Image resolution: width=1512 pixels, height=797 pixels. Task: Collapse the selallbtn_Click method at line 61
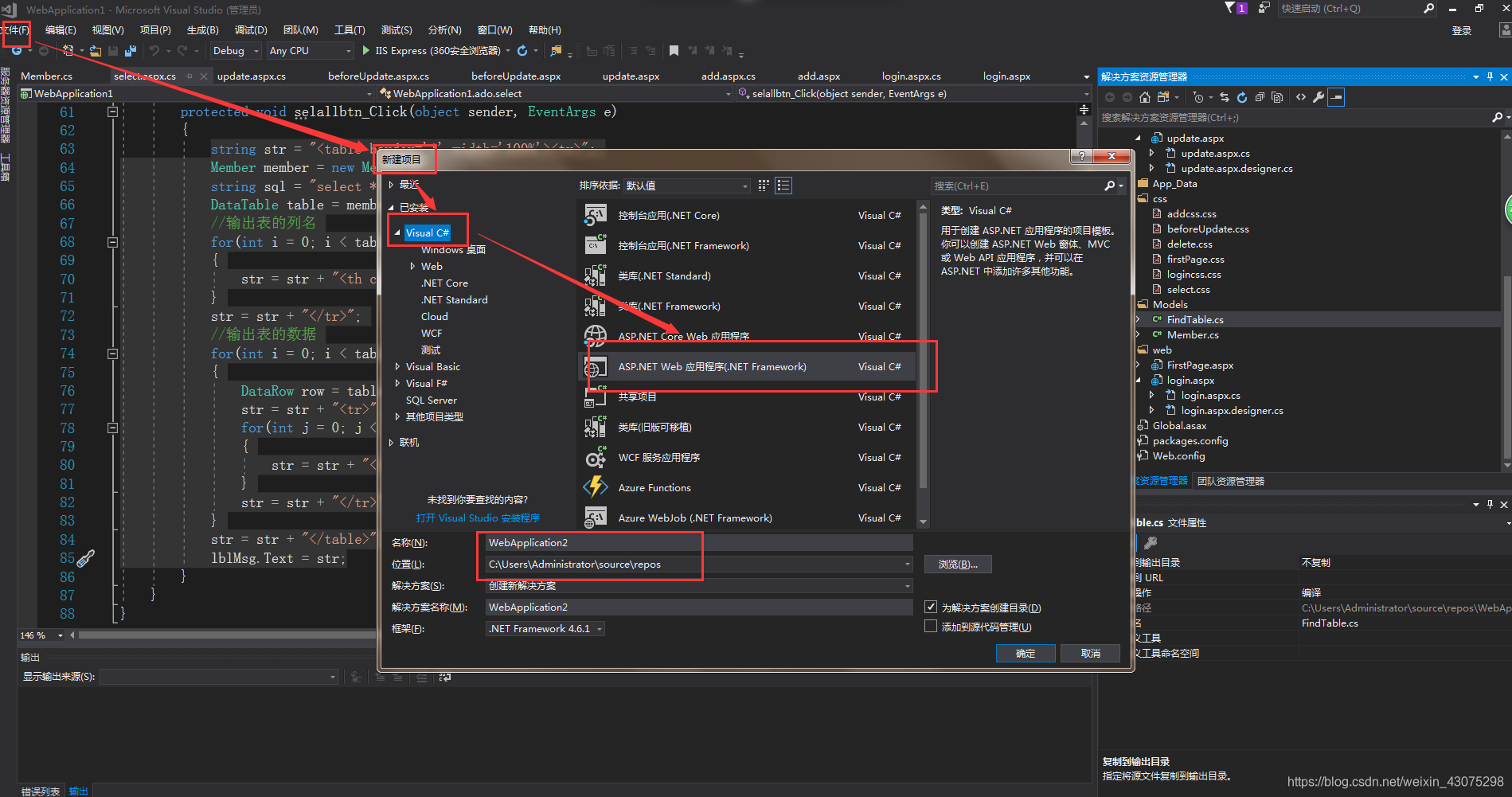[112, 112]
